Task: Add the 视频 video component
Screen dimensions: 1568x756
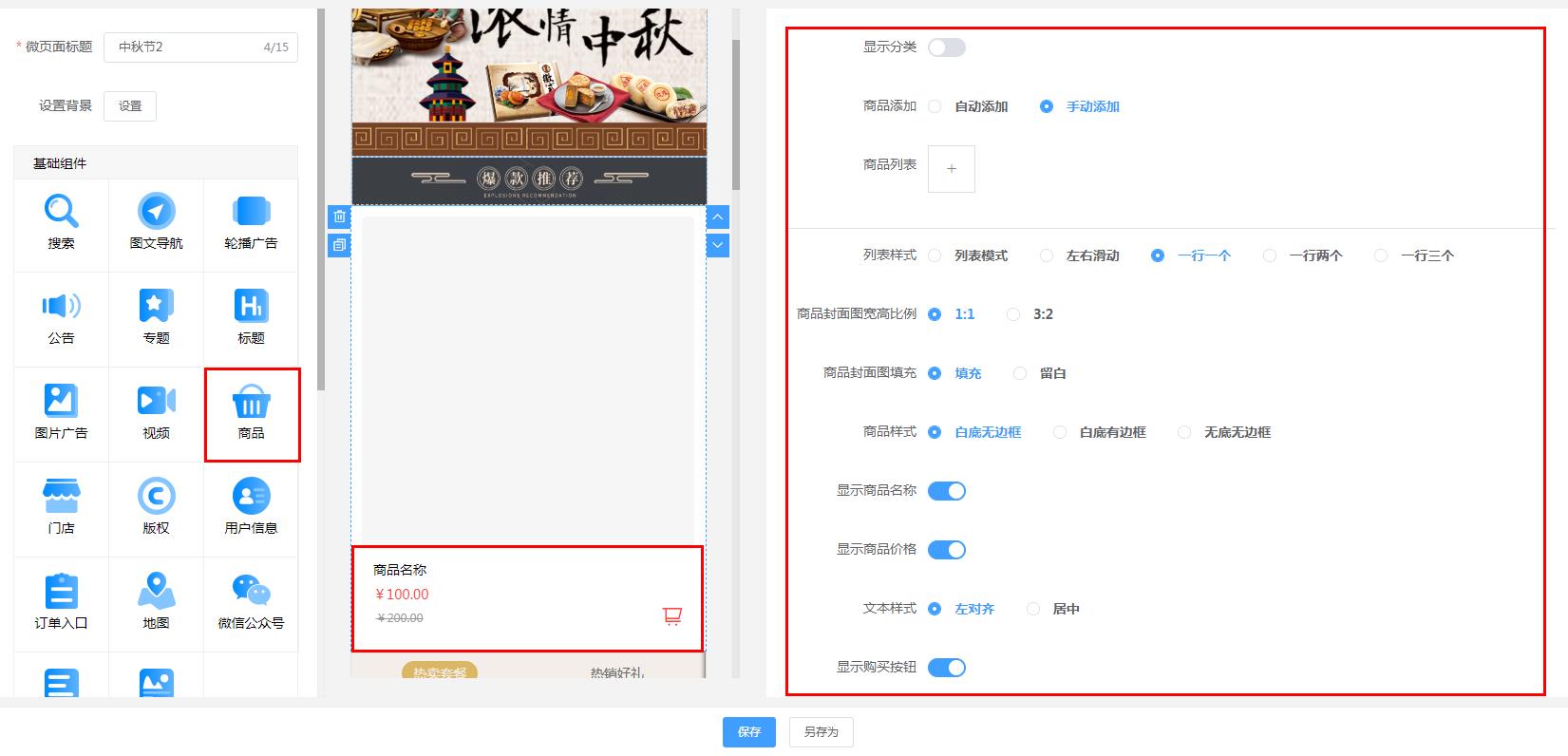Action: point(156,415)
